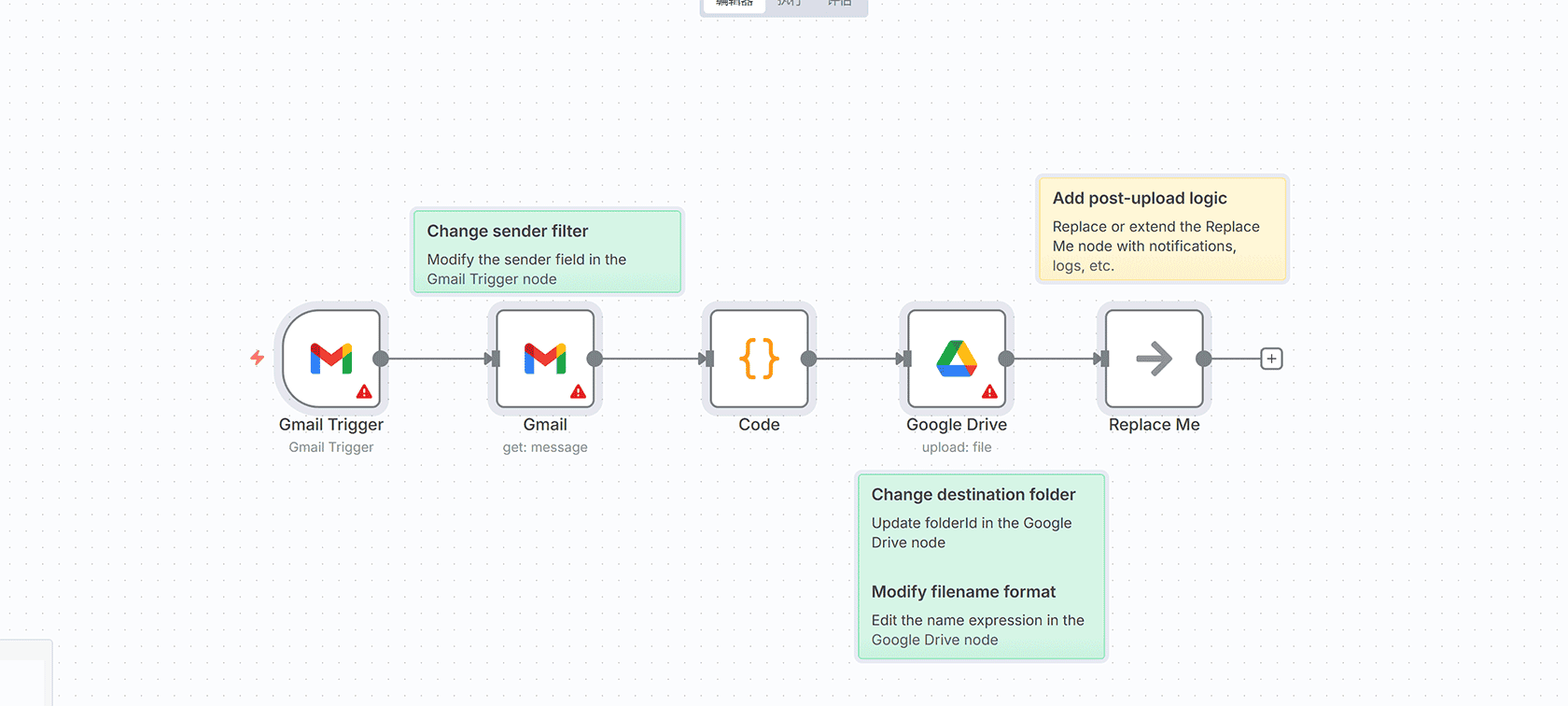Click warning triangle on Google Drive node
Viewport: 1568px width, 706px height.
pos(989,391)
